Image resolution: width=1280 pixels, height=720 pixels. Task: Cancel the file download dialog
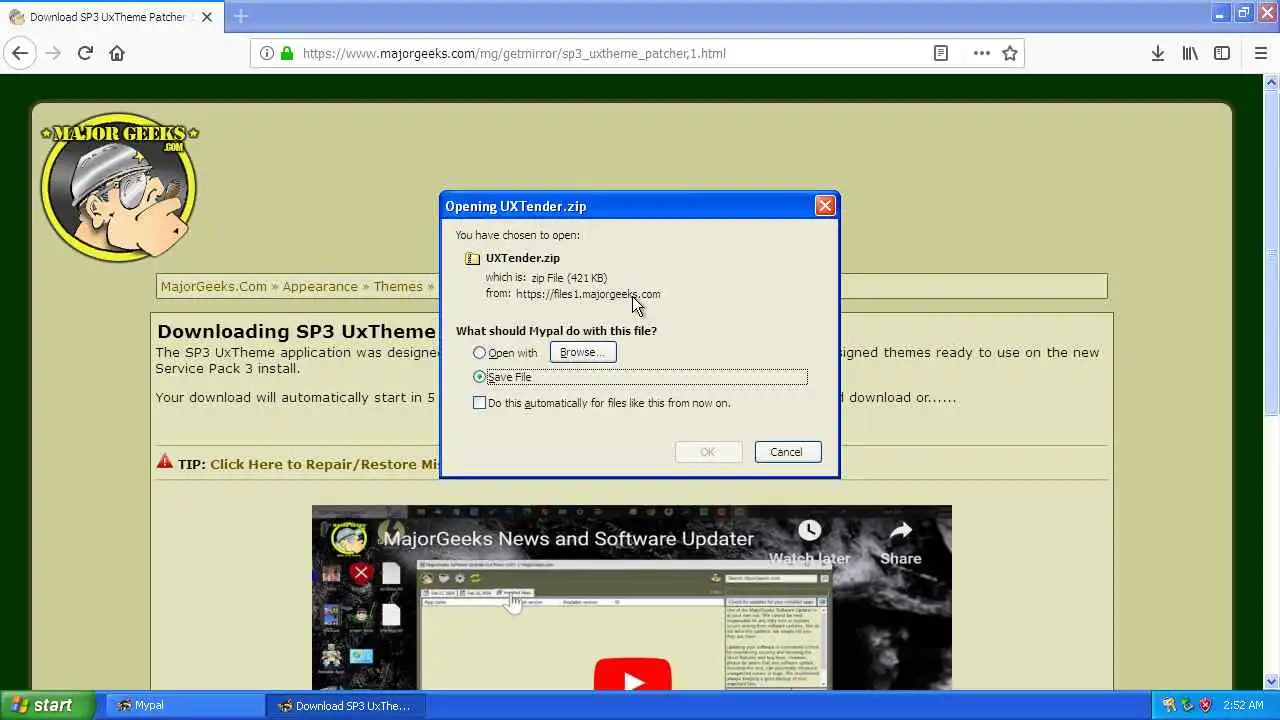coord(787,452)
